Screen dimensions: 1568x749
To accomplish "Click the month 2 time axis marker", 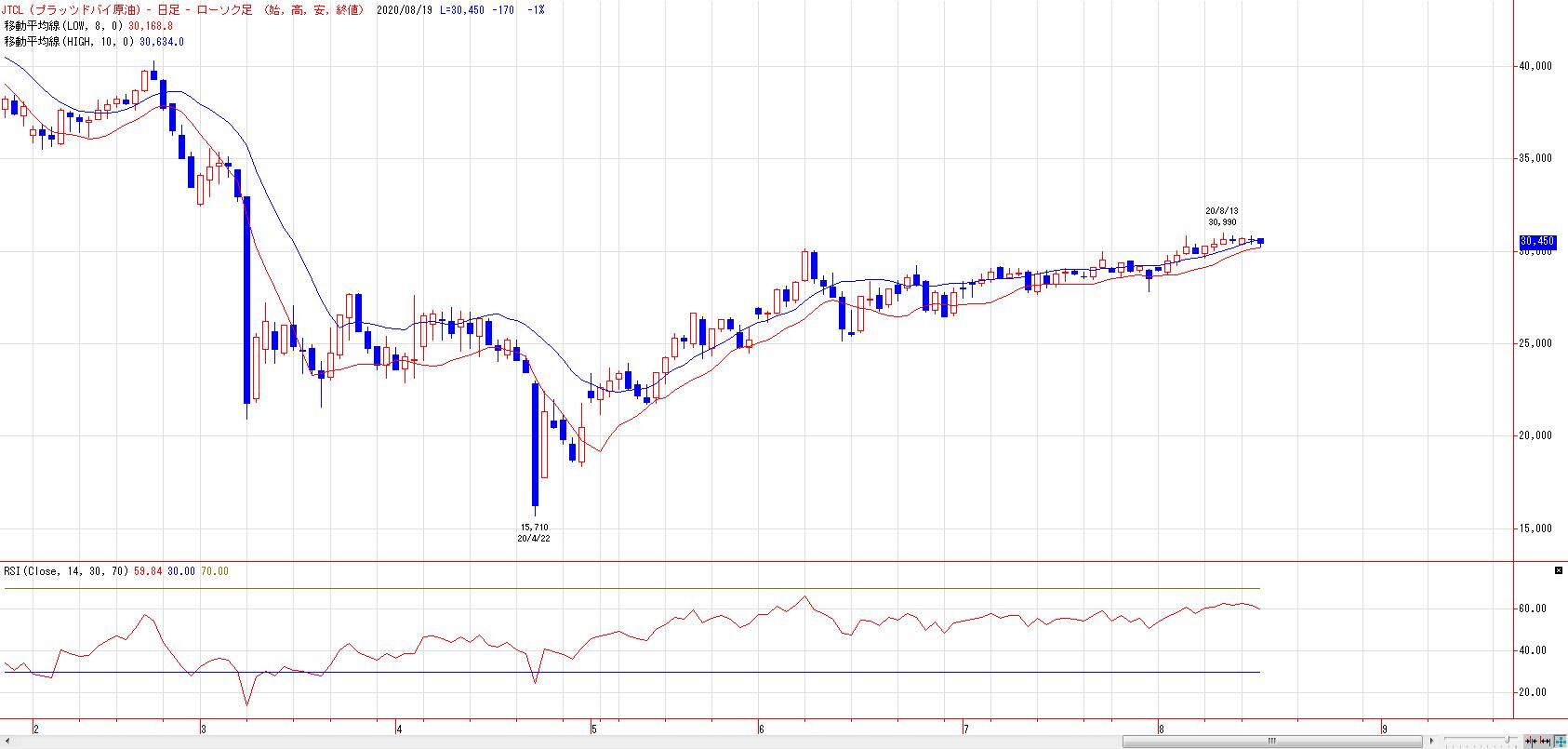I will (x=35, y=729).
